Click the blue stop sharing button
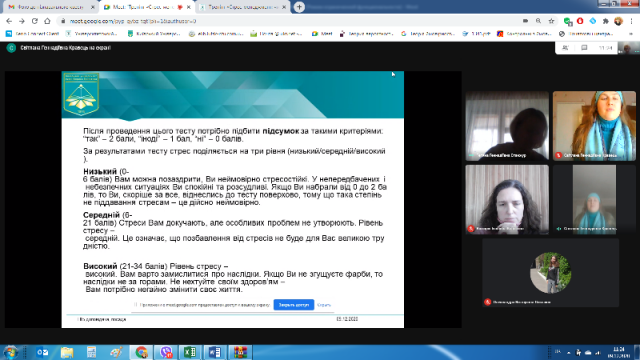Image resolution: width=640 pixels, height=360 pixels. point(294,304)
